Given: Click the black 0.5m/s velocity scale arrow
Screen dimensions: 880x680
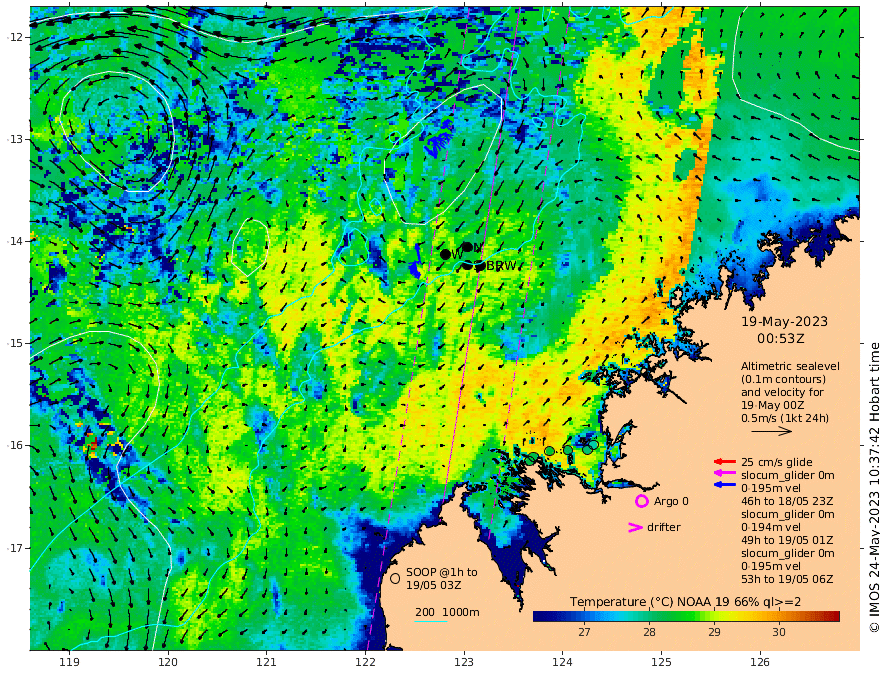Looking at the screenshot, I should [x=771, y=431].
